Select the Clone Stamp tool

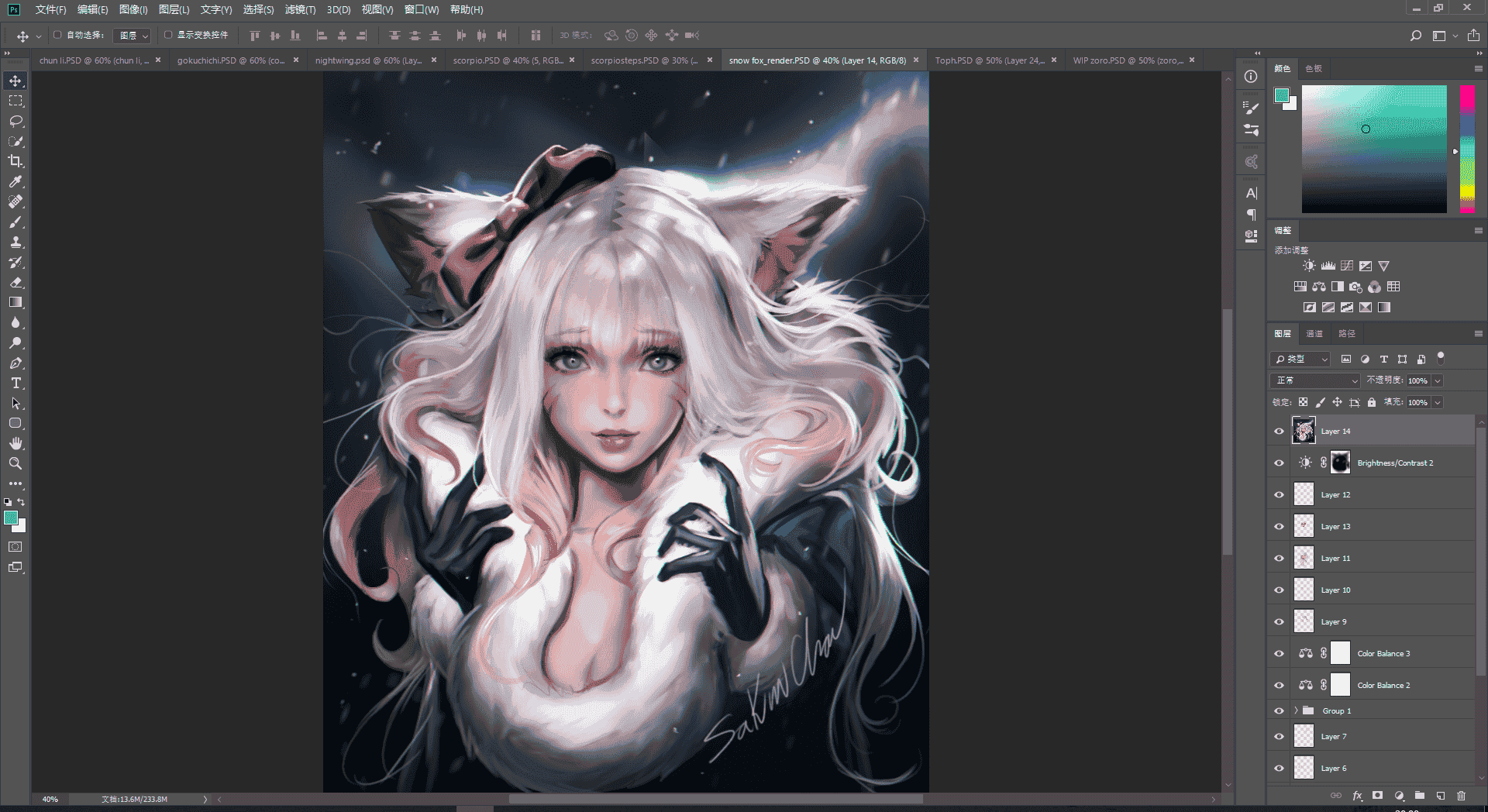(x=15, y=242)
